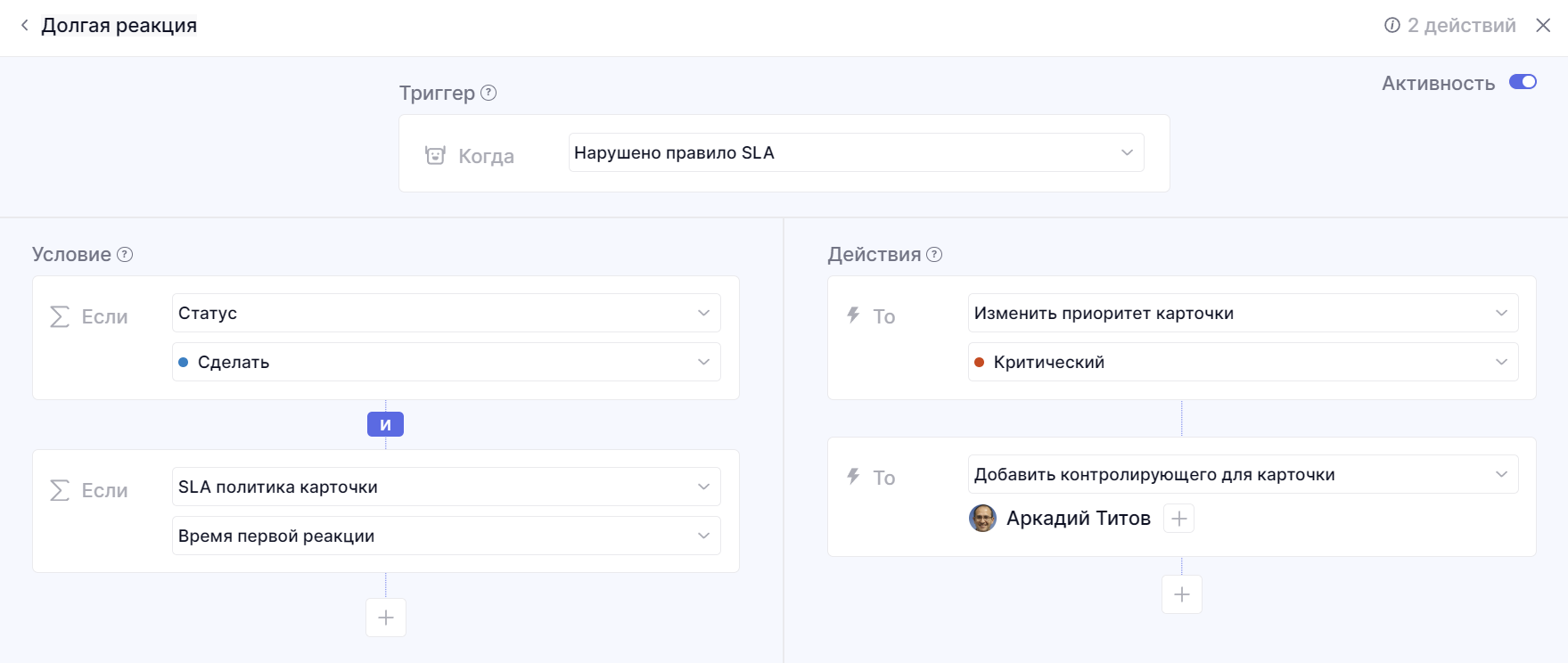Change the Критический priority value
The image size is (1568, 663).
[1243, 362]
